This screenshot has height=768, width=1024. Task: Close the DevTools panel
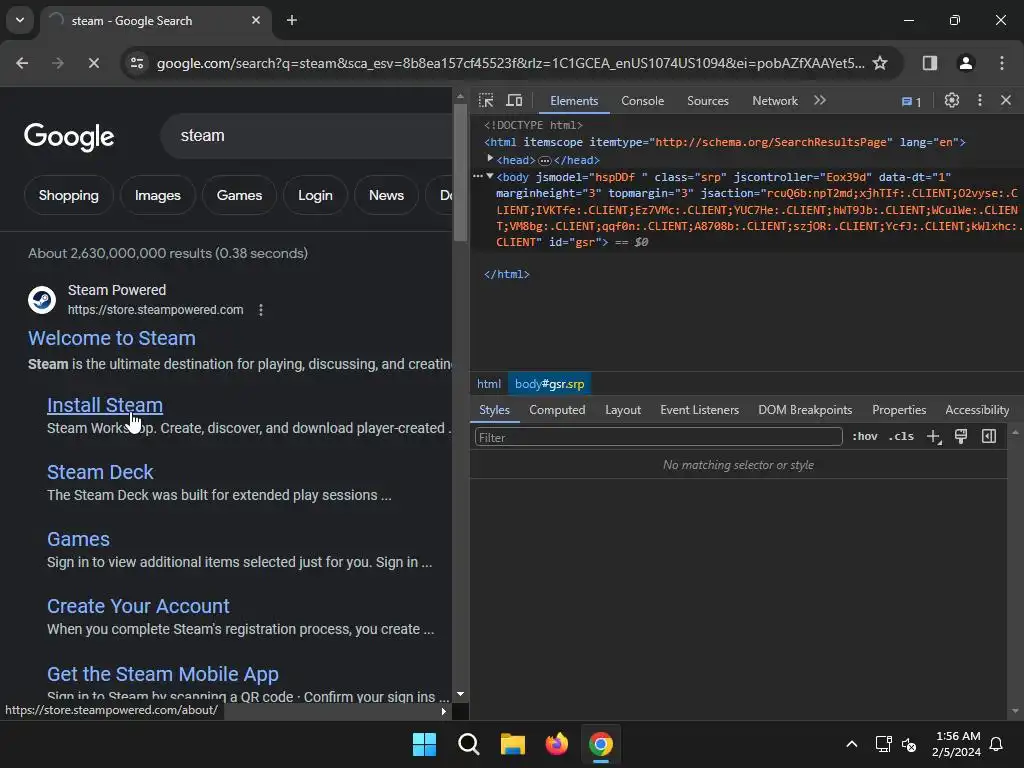coord(1006,101)
